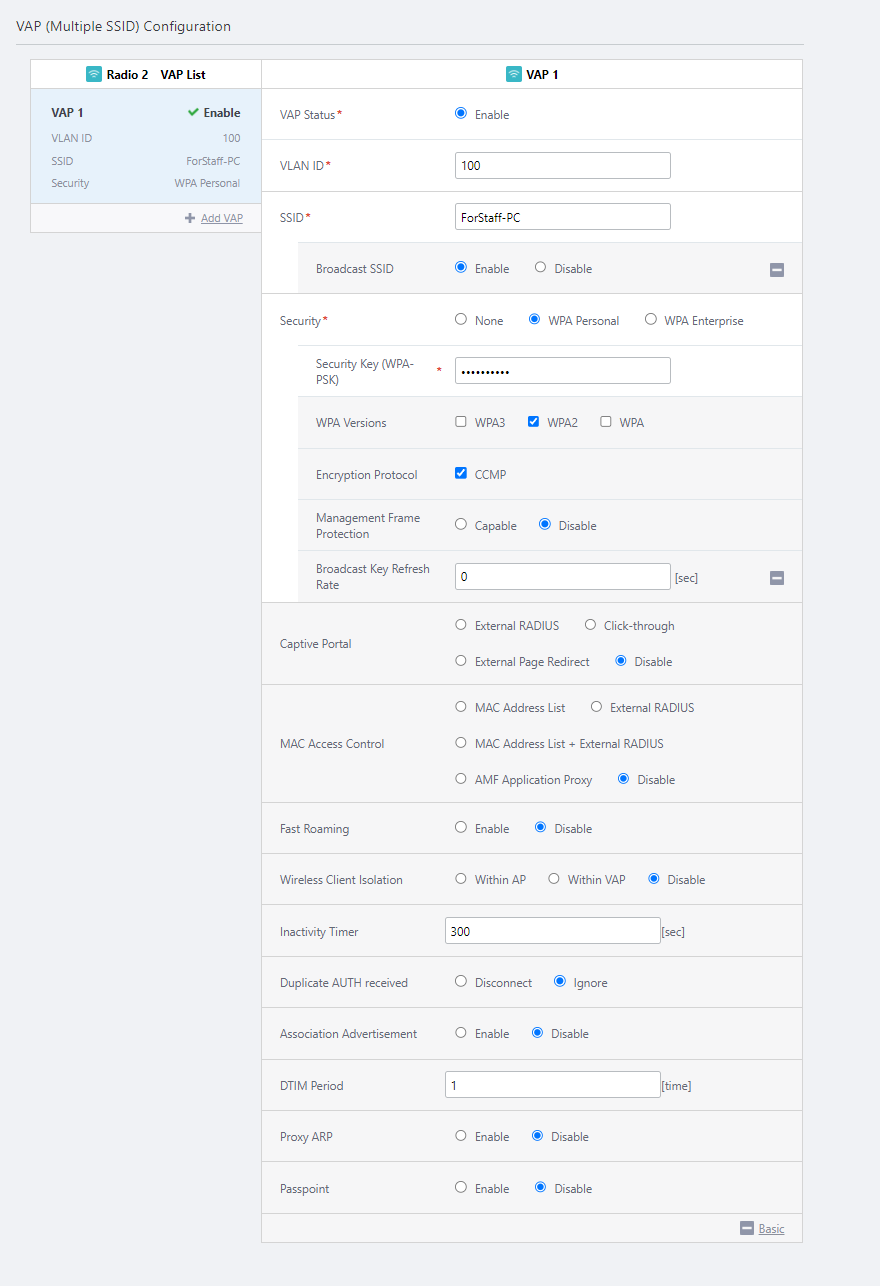
Task: Toggle the CCMP encryption checkbox
Action: (x=461, y=474)
